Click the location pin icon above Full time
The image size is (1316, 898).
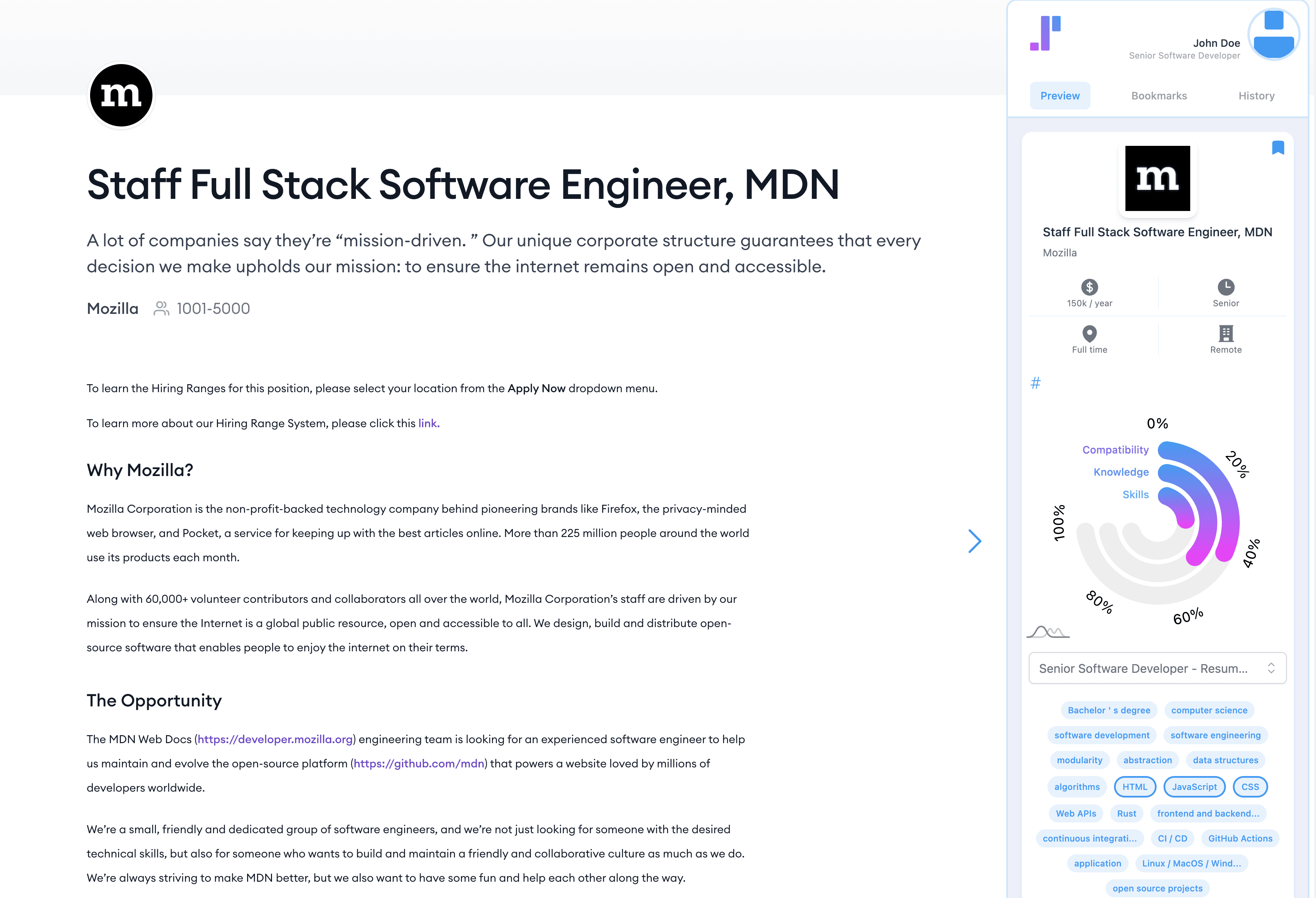point(1089,334)
